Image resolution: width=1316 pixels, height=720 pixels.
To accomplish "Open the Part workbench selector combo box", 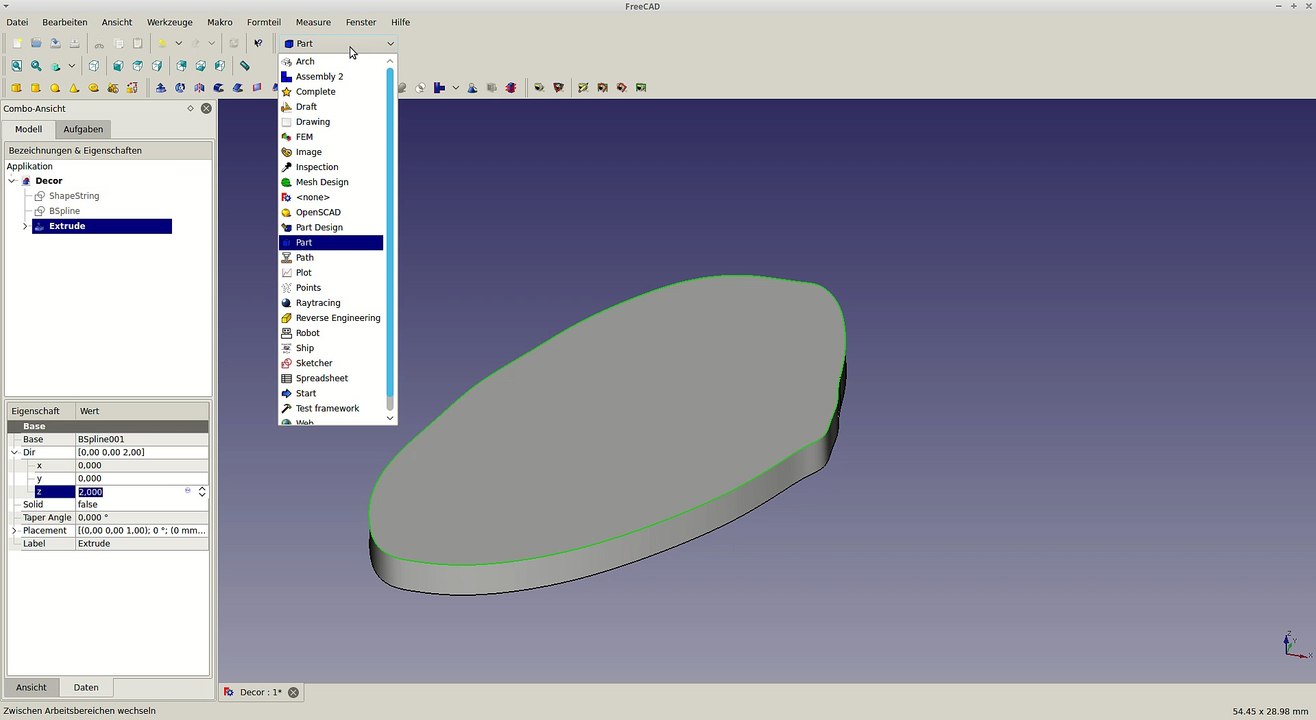I will point(338,44).
